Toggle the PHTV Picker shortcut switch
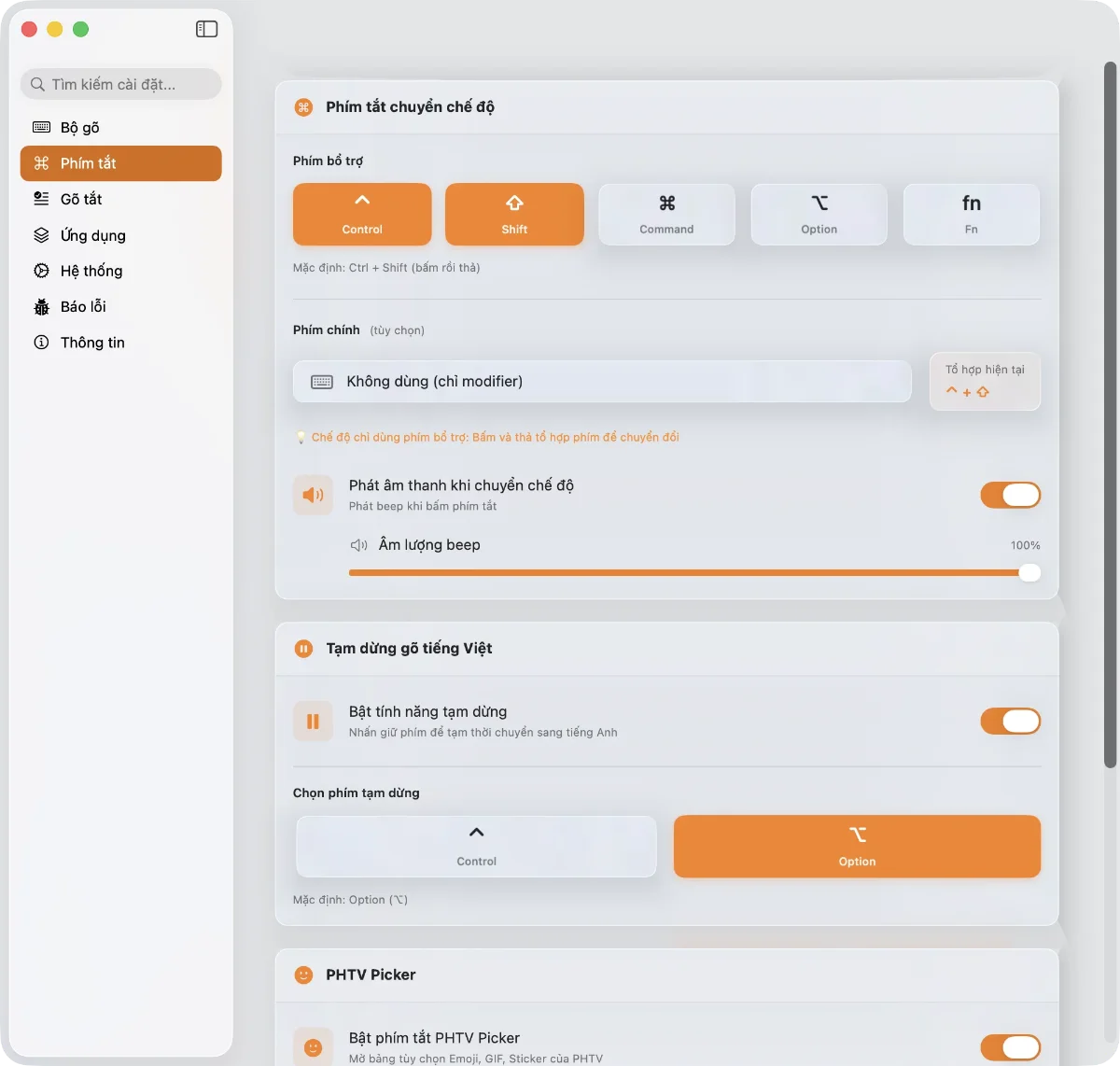The width and height of the screenshot is (1120, 1066). click(x=1010, y=1047)
